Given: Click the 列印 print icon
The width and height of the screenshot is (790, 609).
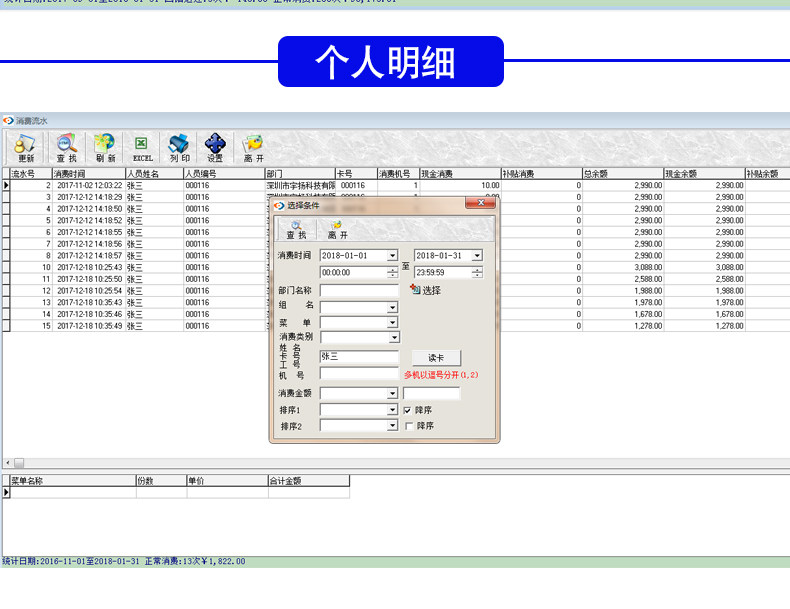Looking at the screenshot, I should [179, 148].
